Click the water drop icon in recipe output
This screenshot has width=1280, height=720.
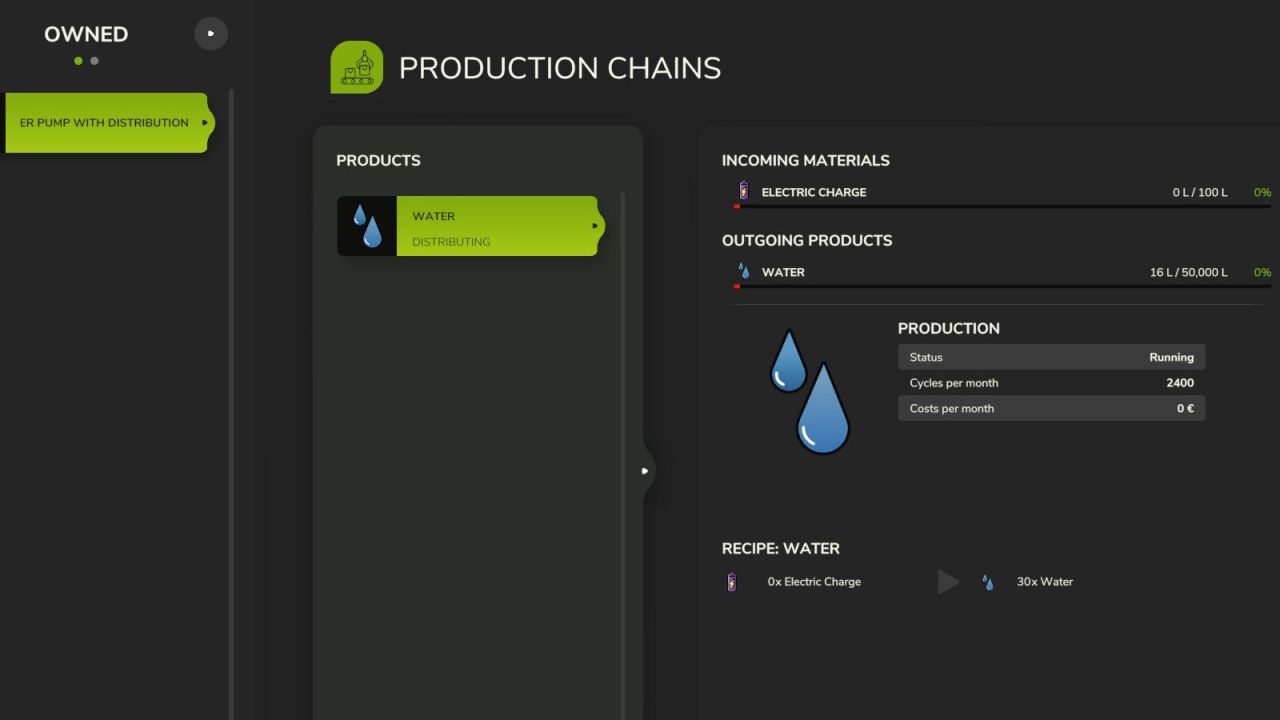[x=988, y=582]
